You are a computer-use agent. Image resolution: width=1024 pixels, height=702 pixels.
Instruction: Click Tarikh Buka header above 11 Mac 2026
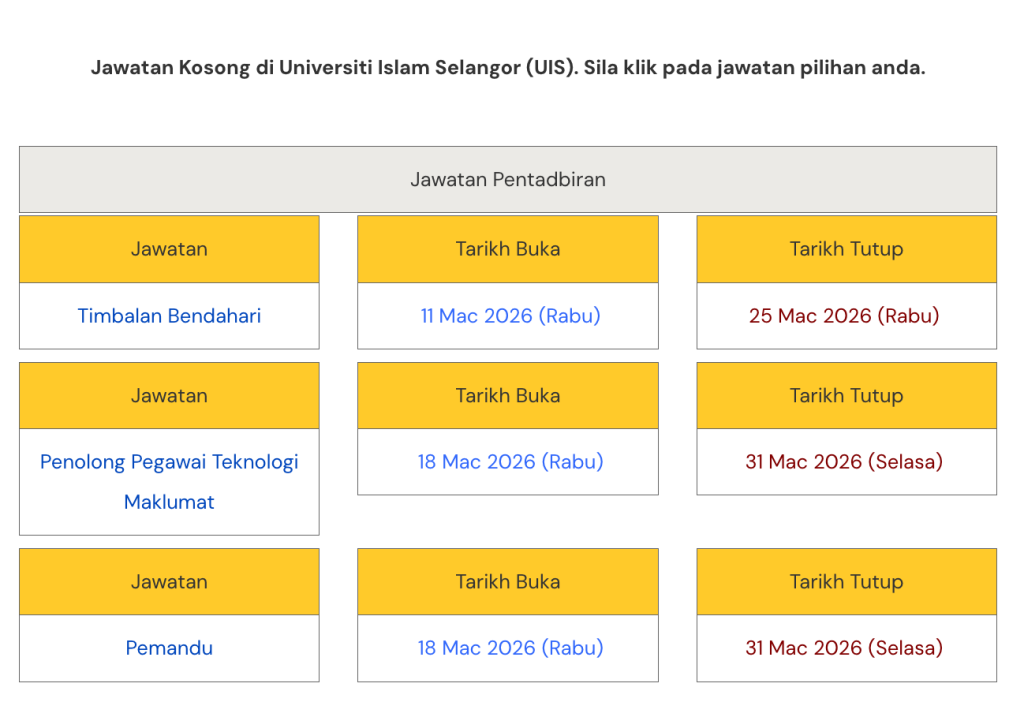[508, 249]
